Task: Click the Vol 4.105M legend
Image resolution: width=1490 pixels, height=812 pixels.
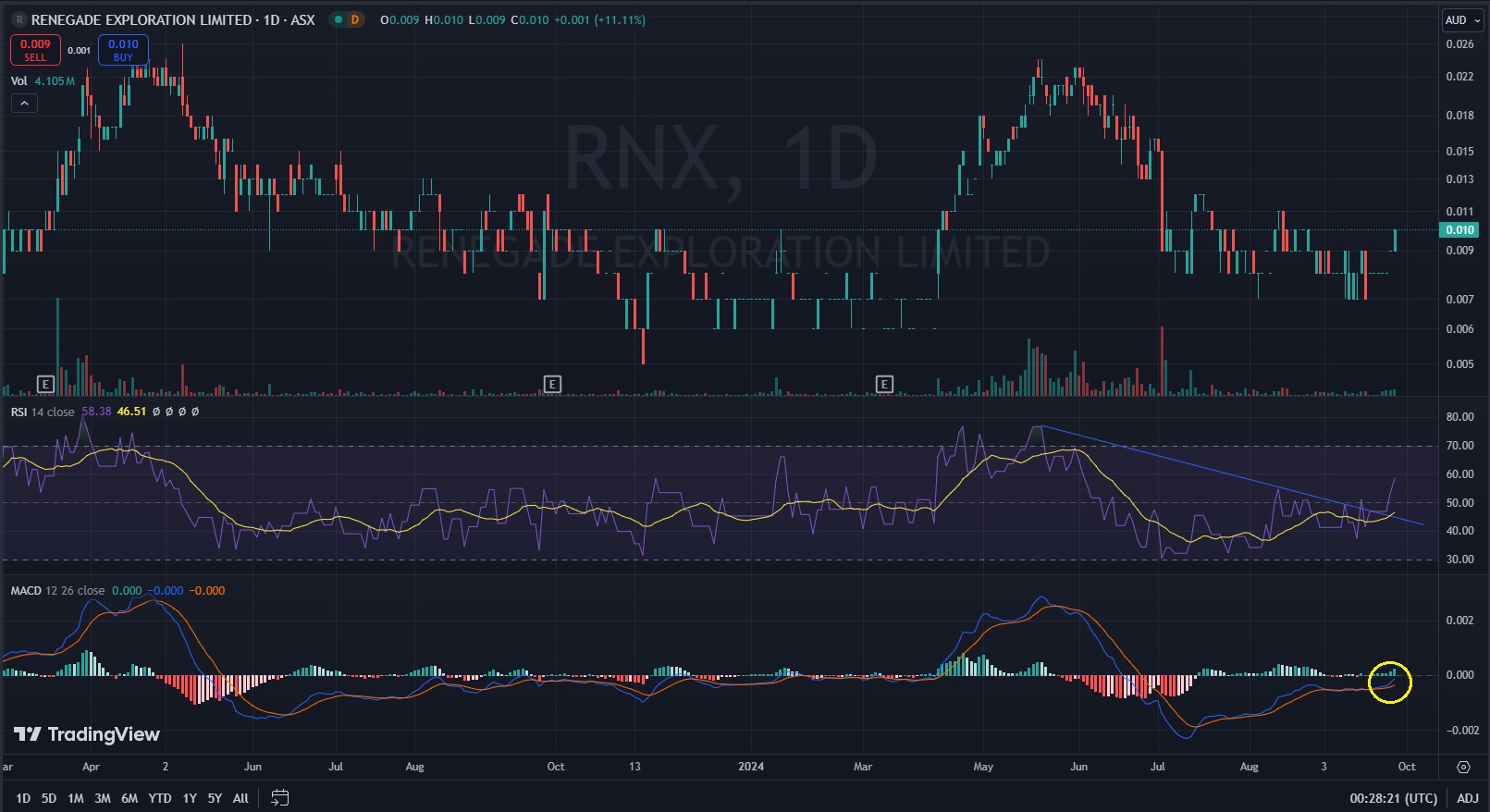Action: click(43, 80)
